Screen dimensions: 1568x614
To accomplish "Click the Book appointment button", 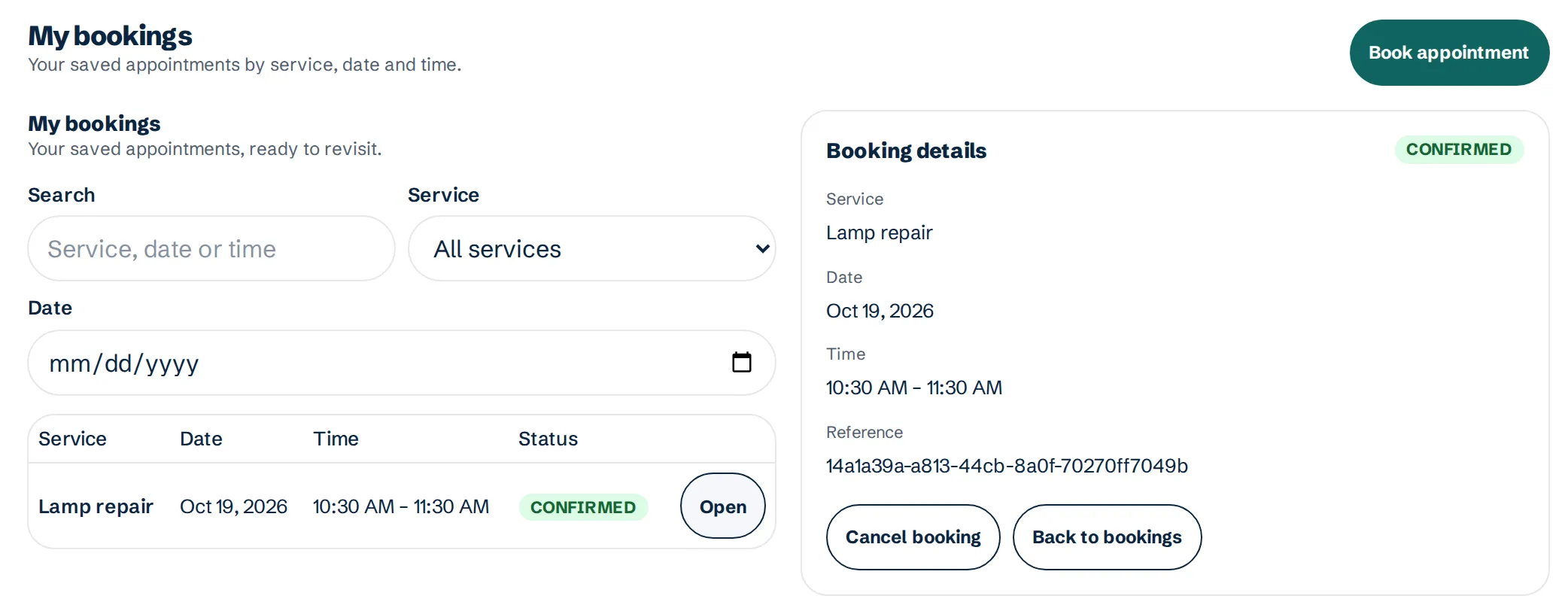I will pyautogui.click(x=1448, y=53).
